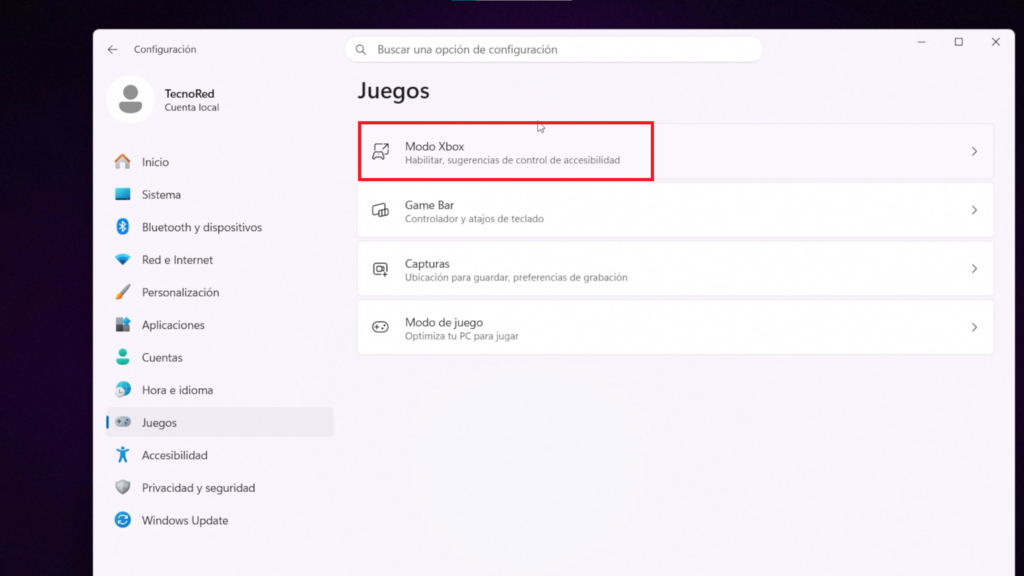The height and width of the screenshot is (576, 1024).
Task: Open the Capturas settings title
Action: pos(427,264)
